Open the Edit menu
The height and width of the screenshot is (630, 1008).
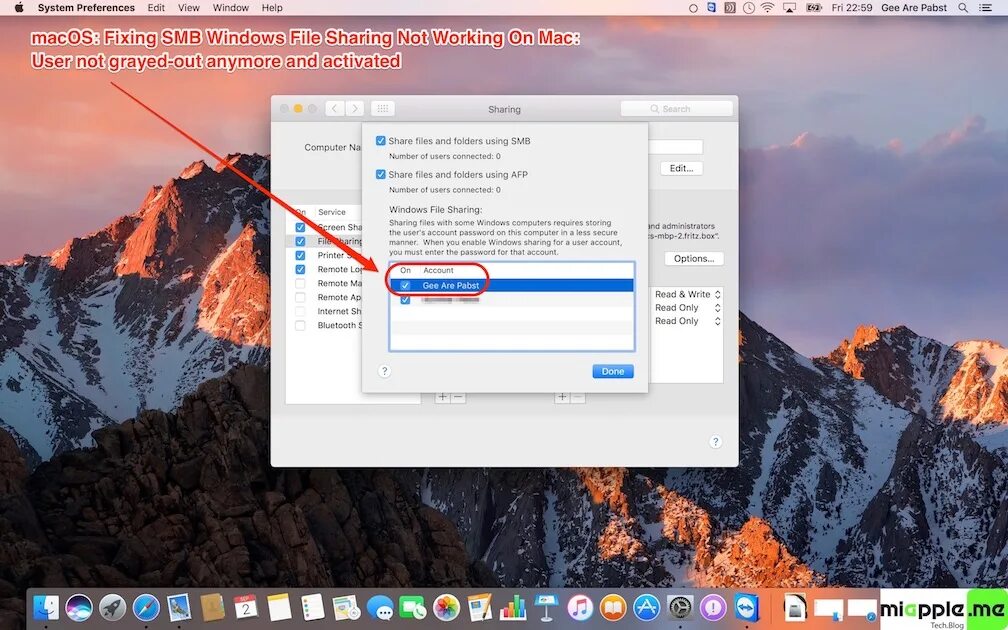click(x=156, y=8)
